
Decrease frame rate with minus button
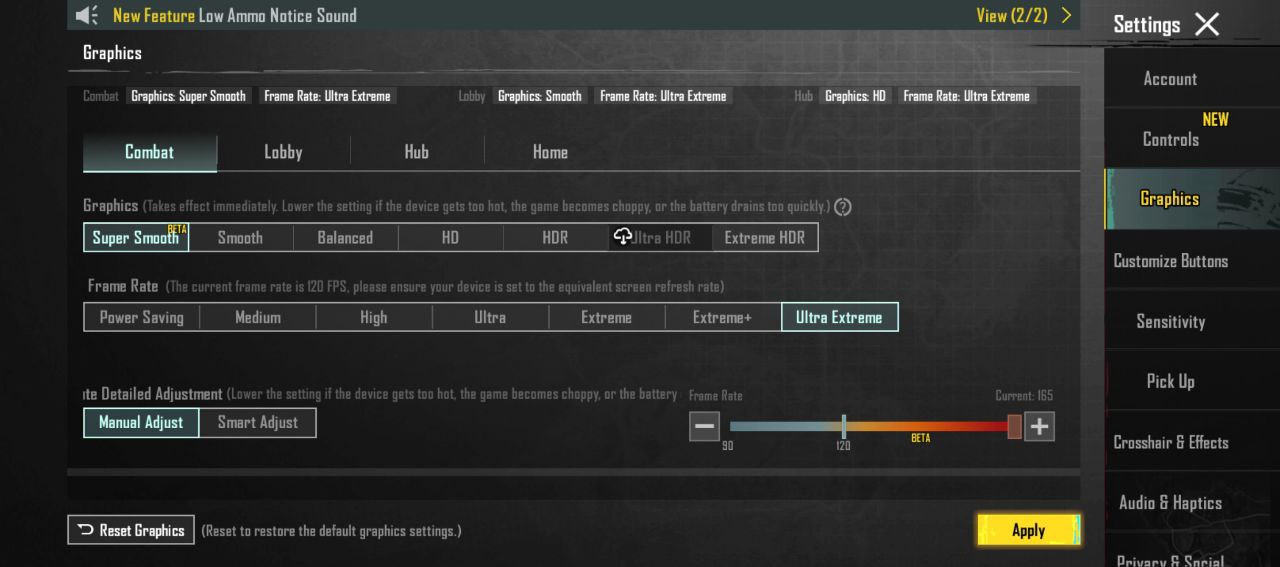704,426
